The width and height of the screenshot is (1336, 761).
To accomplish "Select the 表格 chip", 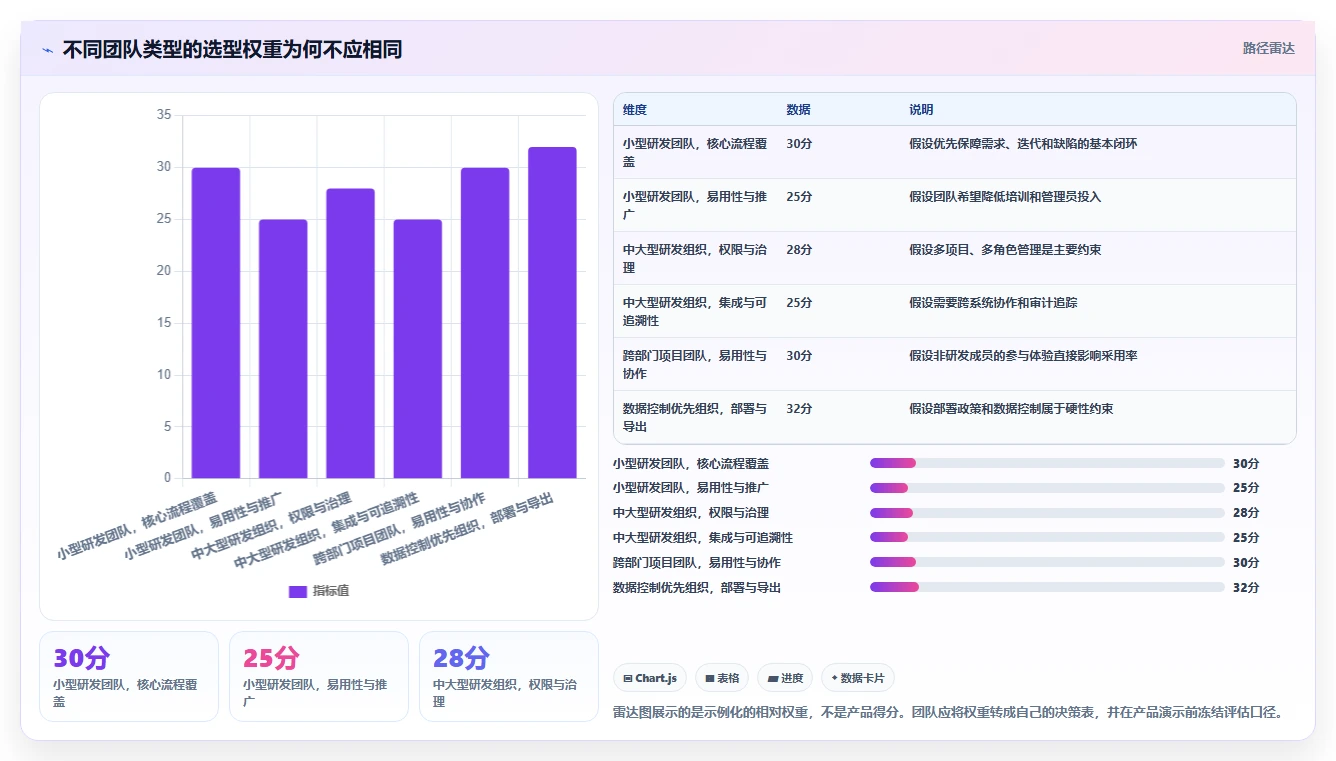I will pyautogui.click(x=722, y=678).
